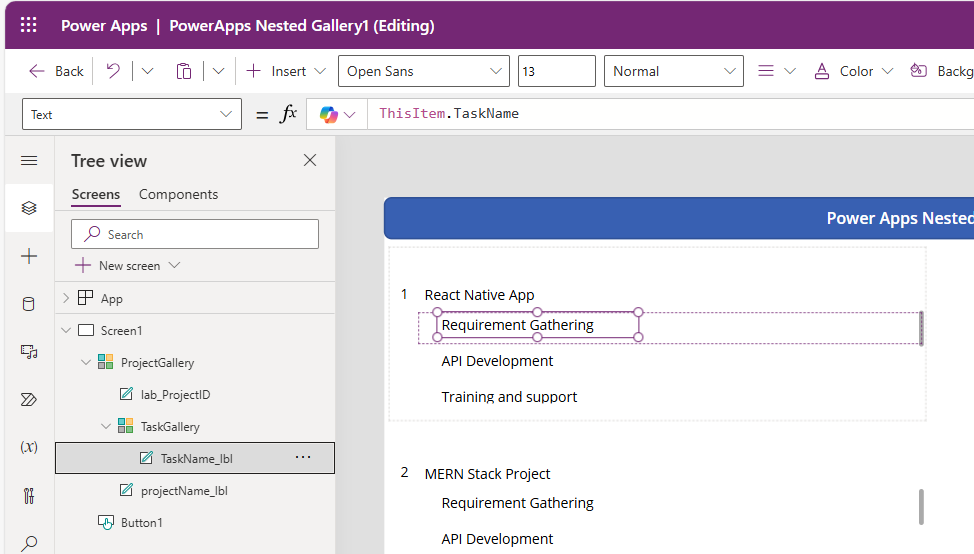Click the text alignment icon
Image resolution: width=974 pixels, height=554 pixels.
pyautogui.click(x=766, y=71)
